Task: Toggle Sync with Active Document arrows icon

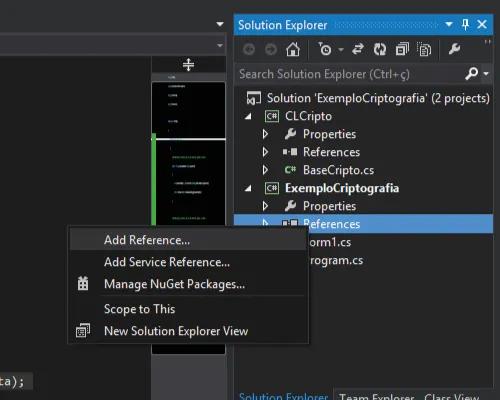Action: coord(358,49)
